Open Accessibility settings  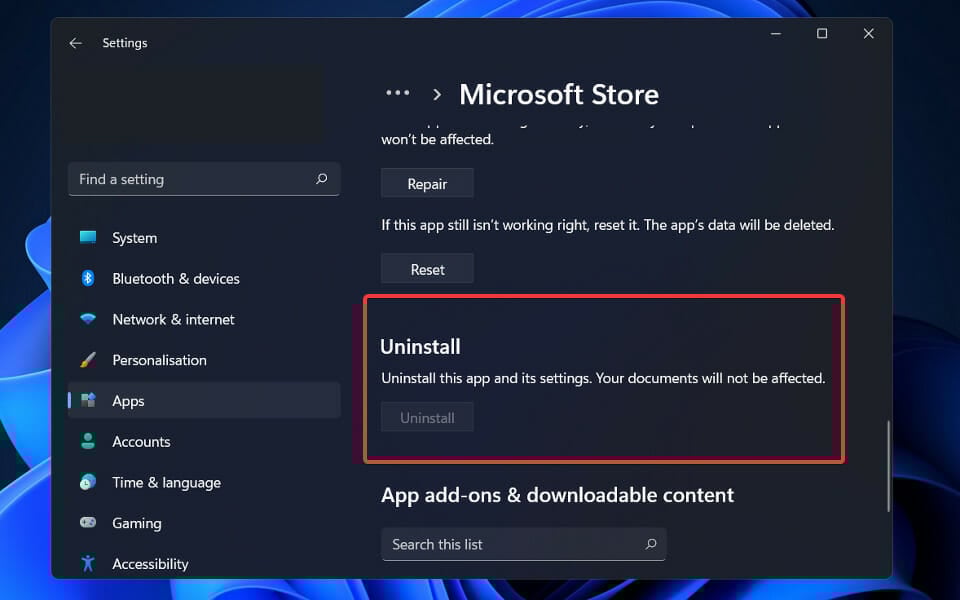click(x=204, y=563)
